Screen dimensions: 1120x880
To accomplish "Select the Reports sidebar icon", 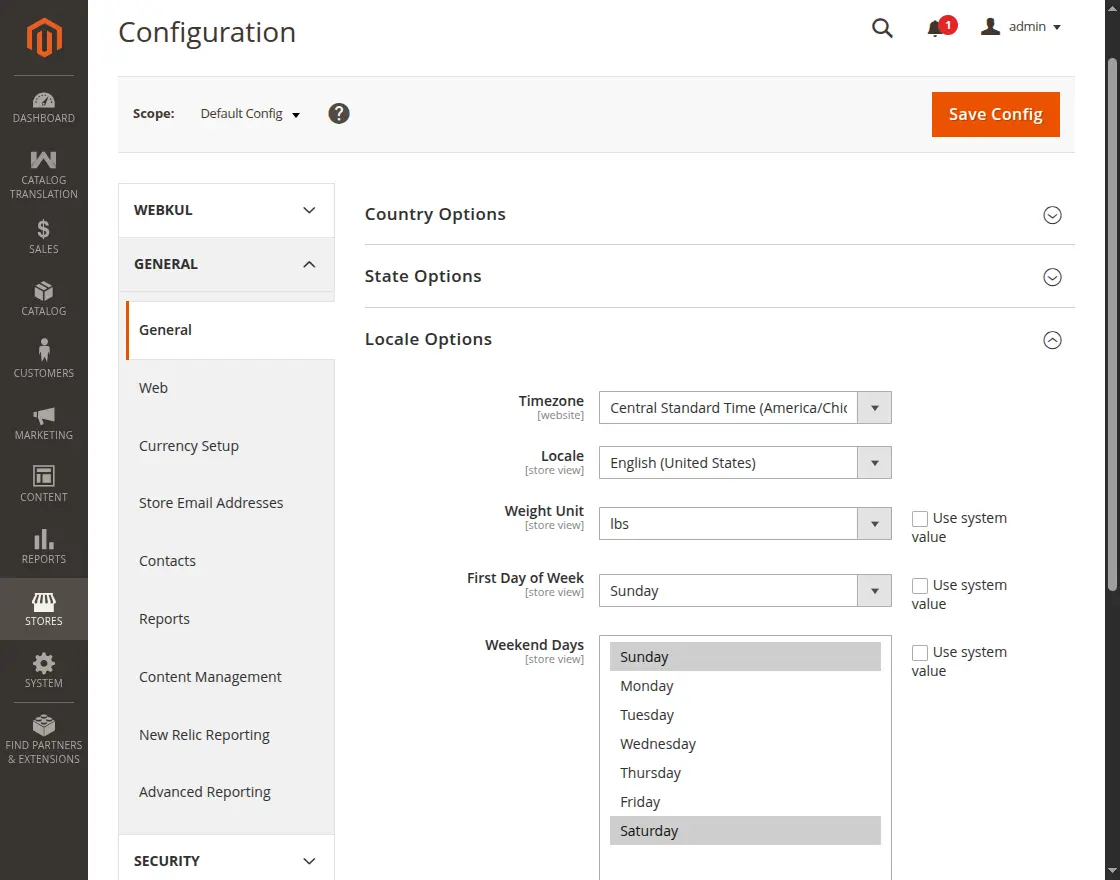I will pyautogui.click(x=43, y=537).
